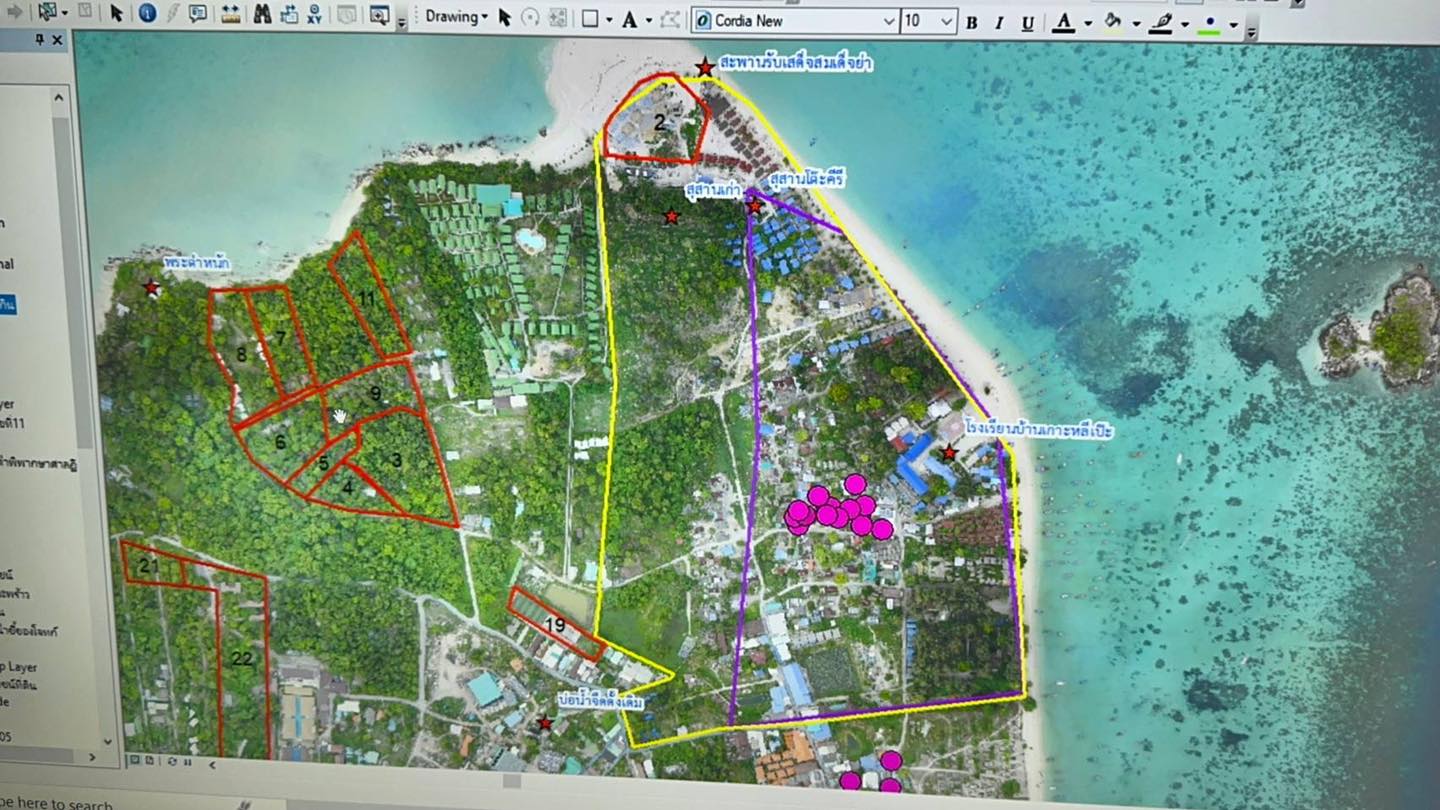Open the Drawing menu
Viewport: 1440px width, 810px height.
tap(456, 17)
